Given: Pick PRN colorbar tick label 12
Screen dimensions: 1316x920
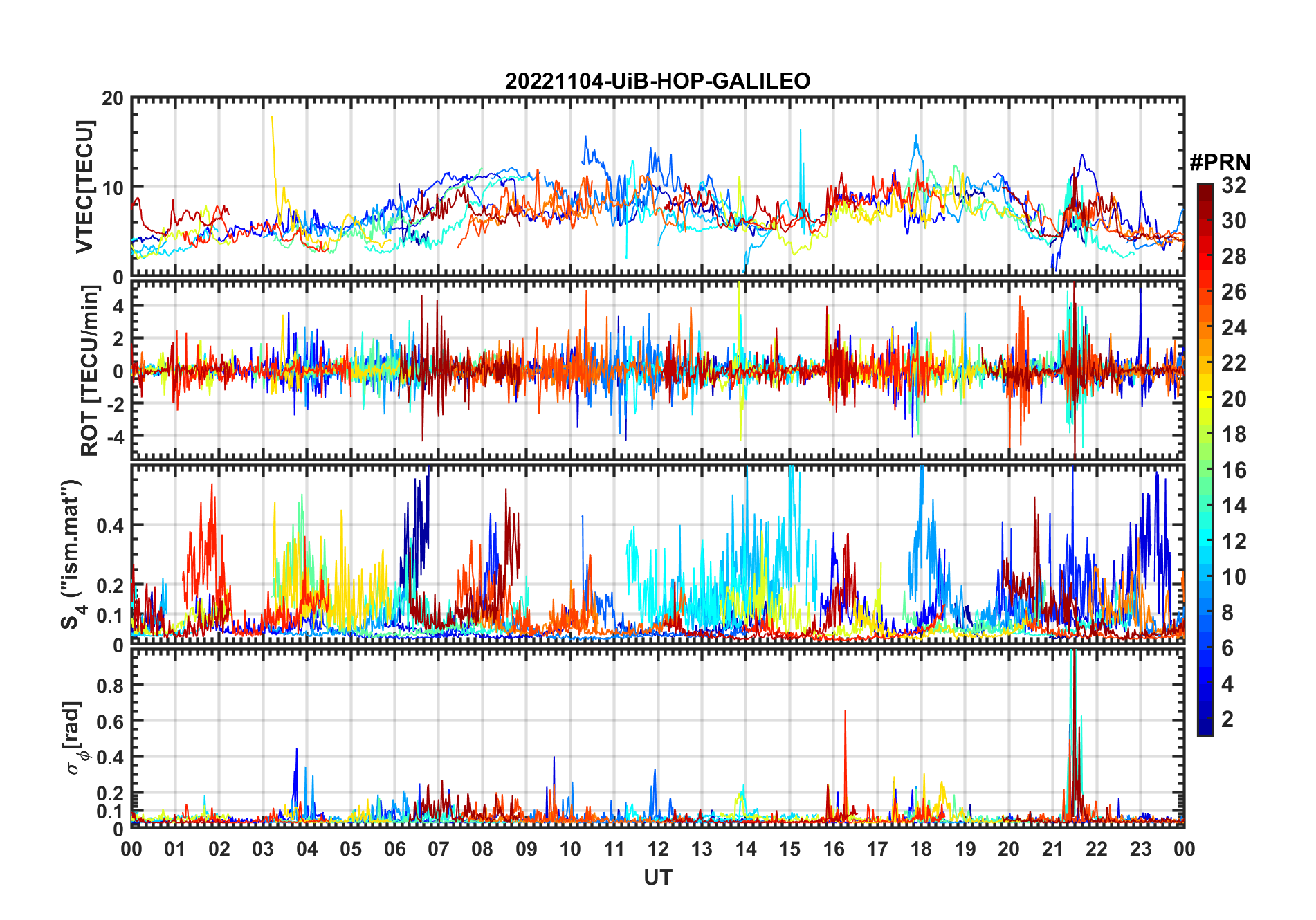Looking at the screenshot, I should coord(1234,542).
